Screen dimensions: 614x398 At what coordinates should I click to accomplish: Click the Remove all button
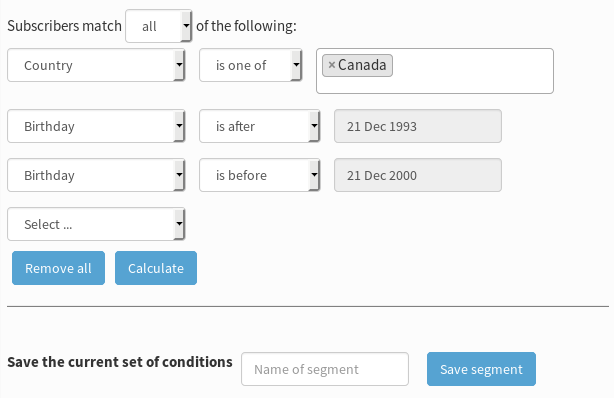(x=58, y=268)
